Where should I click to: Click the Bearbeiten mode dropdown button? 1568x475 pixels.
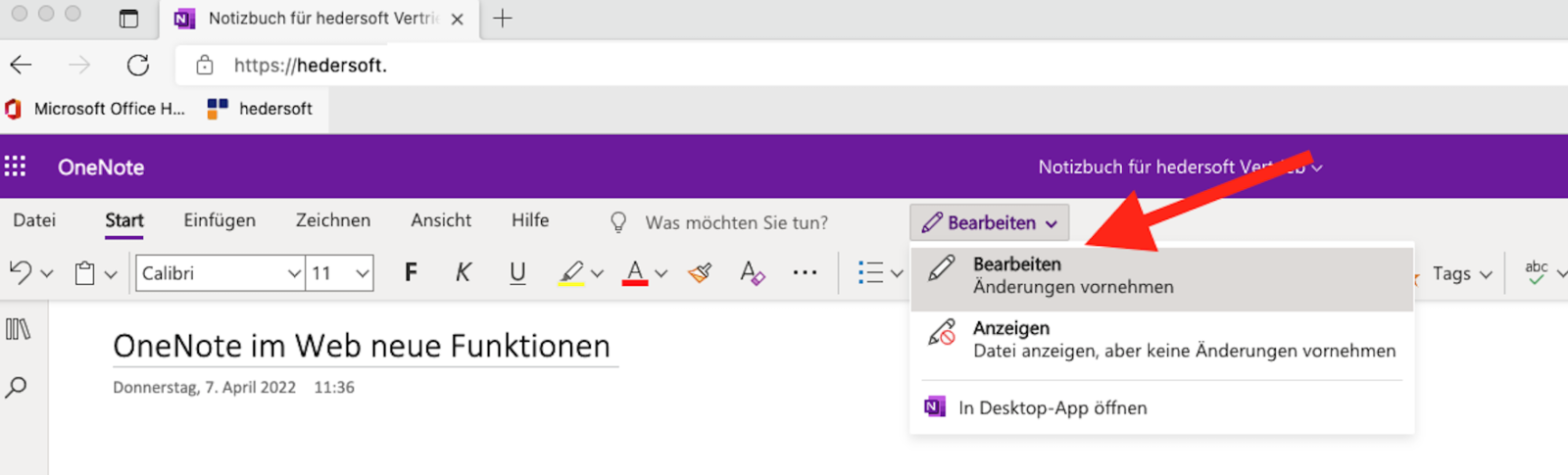(990, 223)
